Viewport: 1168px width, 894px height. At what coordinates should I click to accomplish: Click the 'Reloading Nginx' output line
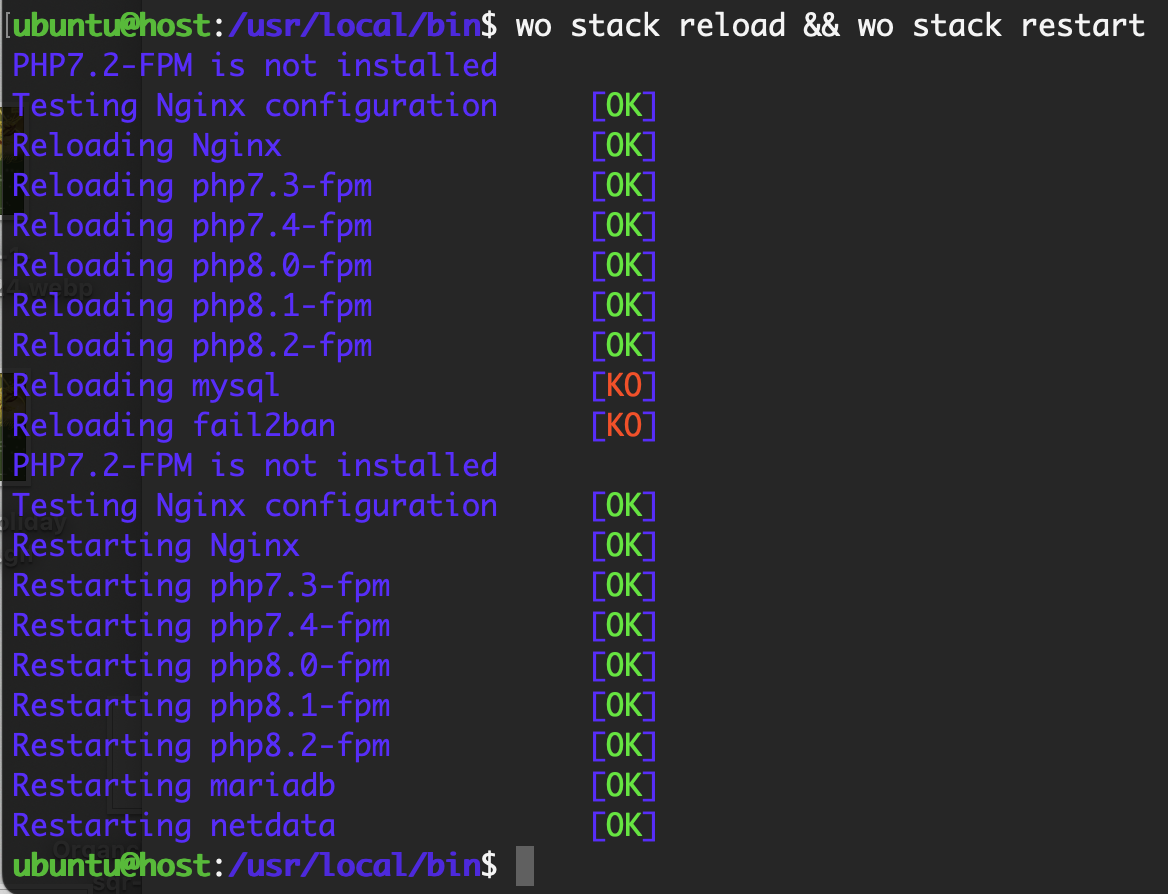click(x=147, y=146)
